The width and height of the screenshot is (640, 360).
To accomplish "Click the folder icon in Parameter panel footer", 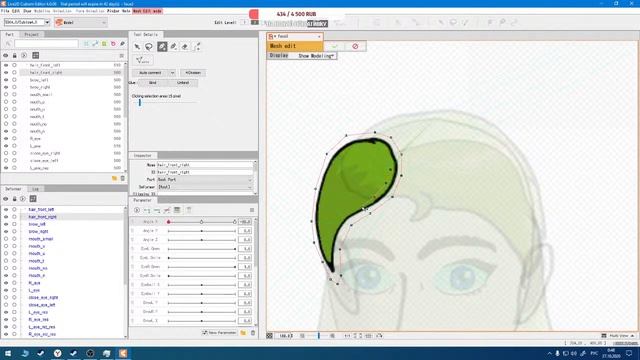I will pyautogui.click(x=243, y=333).
